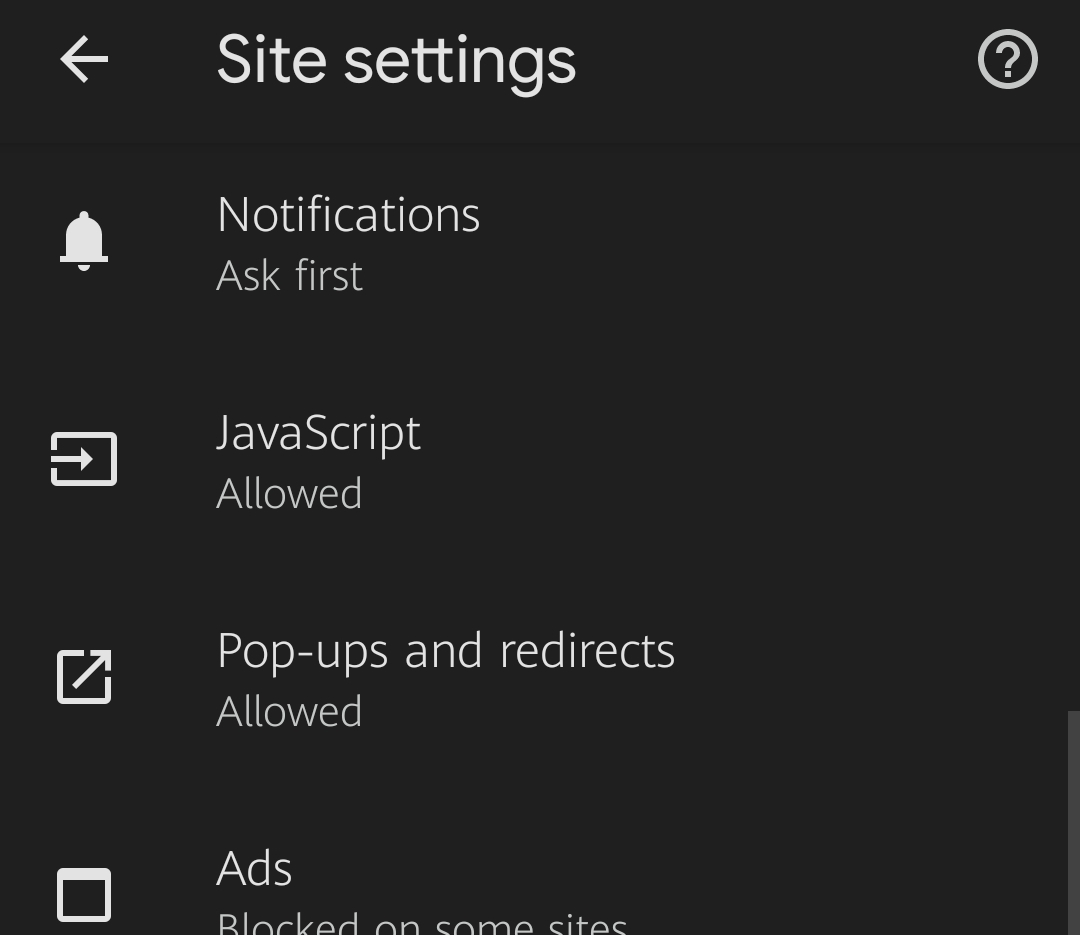Select the 'Allowed' status under JavaScript
This screenshot has width=1080, height=935.
point(289,493)
